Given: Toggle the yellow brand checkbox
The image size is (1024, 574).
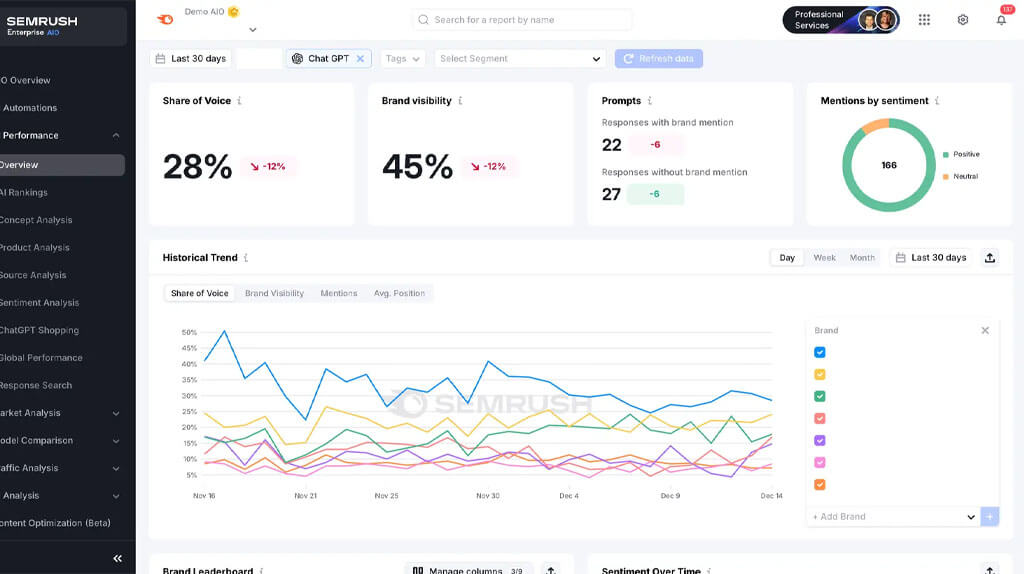Looking at the screenshot, I should (820, 374).
